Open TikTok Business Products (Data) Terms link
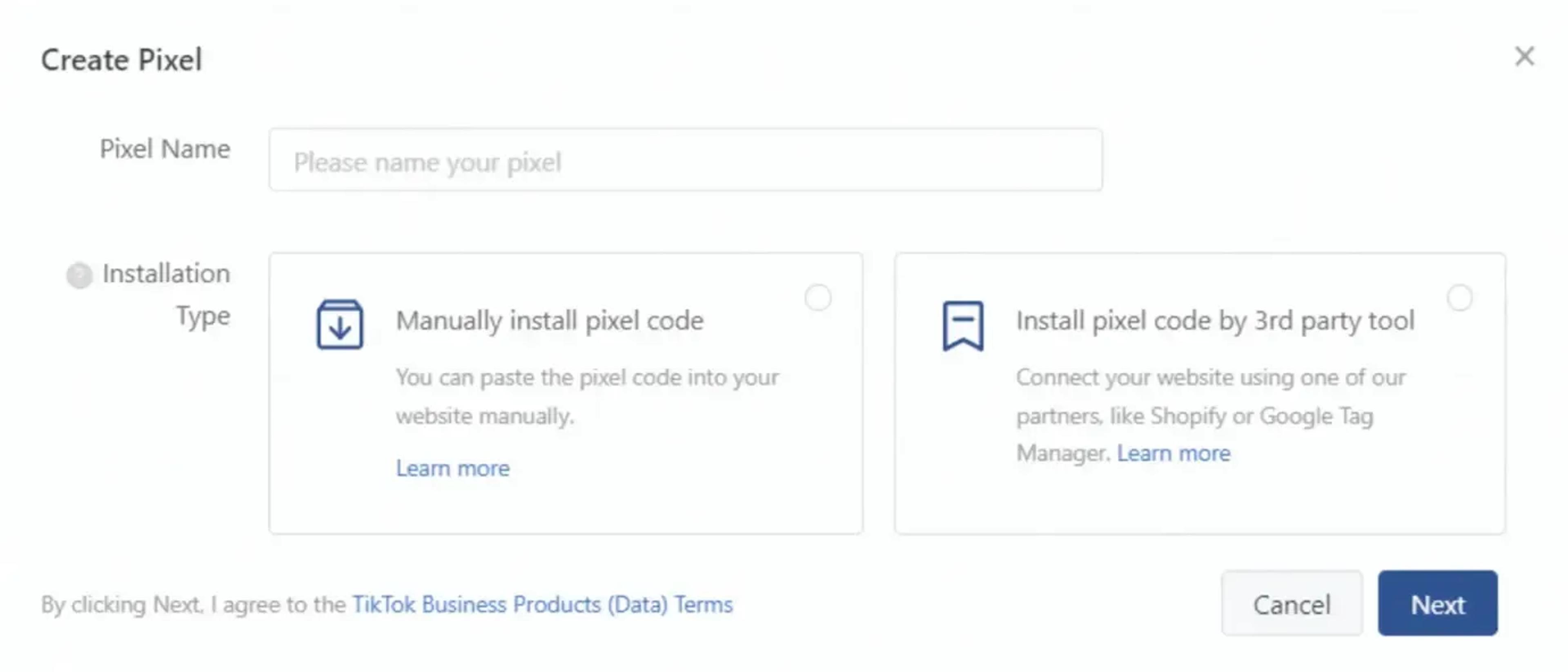The width and height of the screenshot is (1568, 672). pos(542,605)
